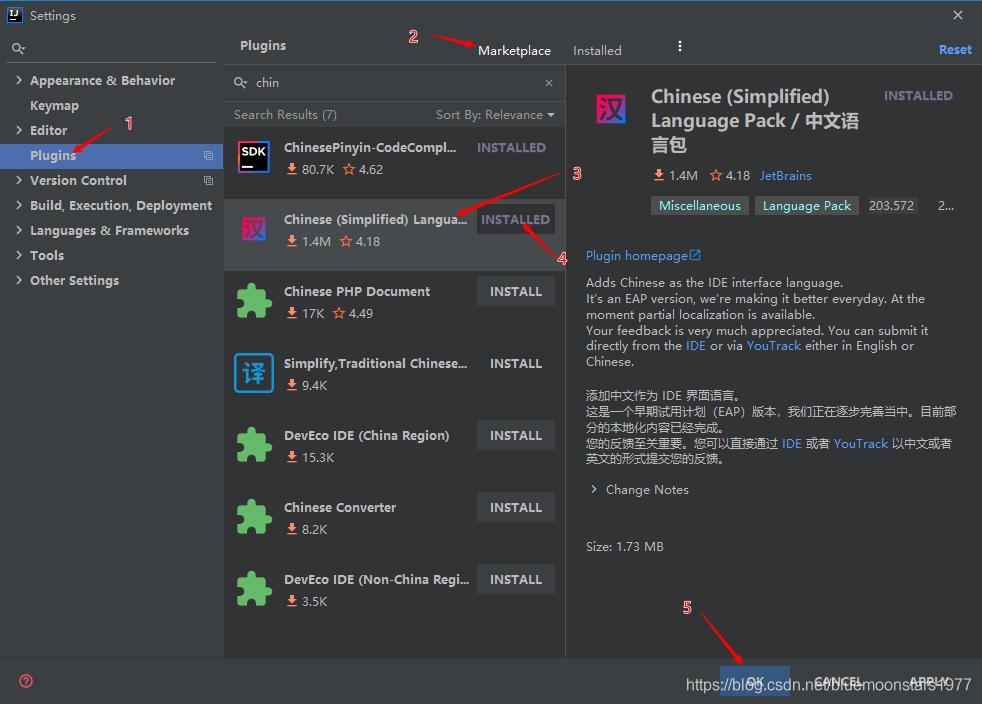Click the ChinesePinyin-CodeCompletion SDK icon
982x704 pixels.
click(254, 157)
